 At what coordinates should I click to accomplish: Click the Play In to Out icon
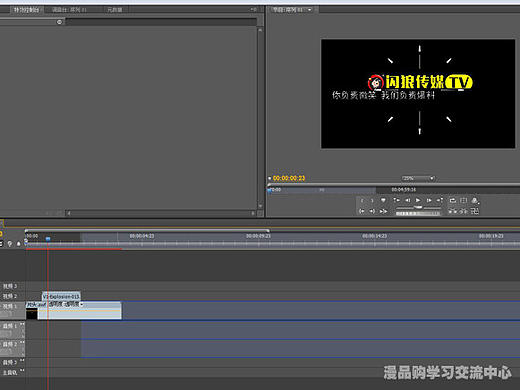pos(383,211)
